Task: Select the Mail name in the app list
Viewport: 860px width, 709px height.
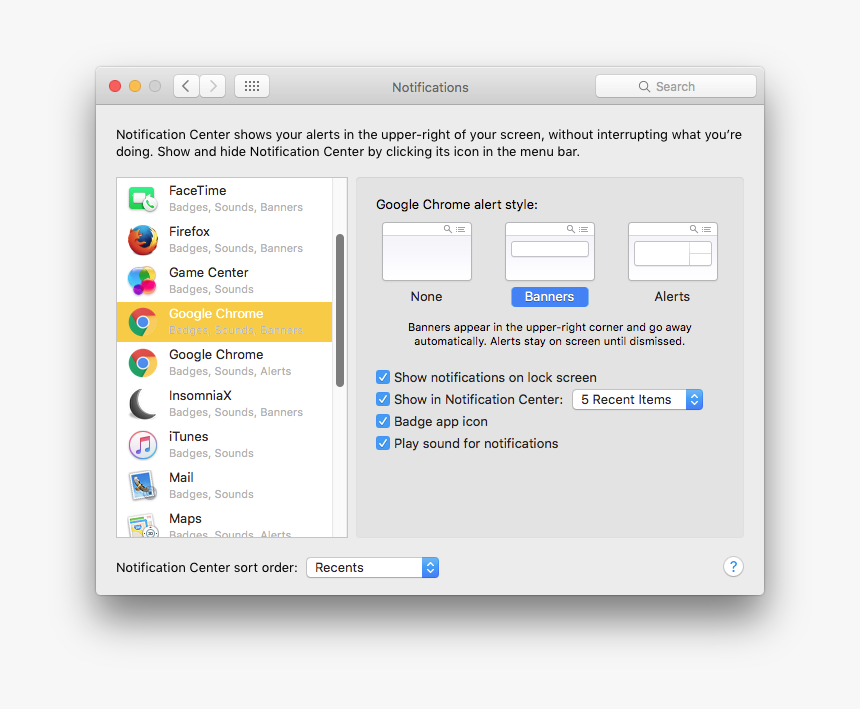Action: click(181, 478)
